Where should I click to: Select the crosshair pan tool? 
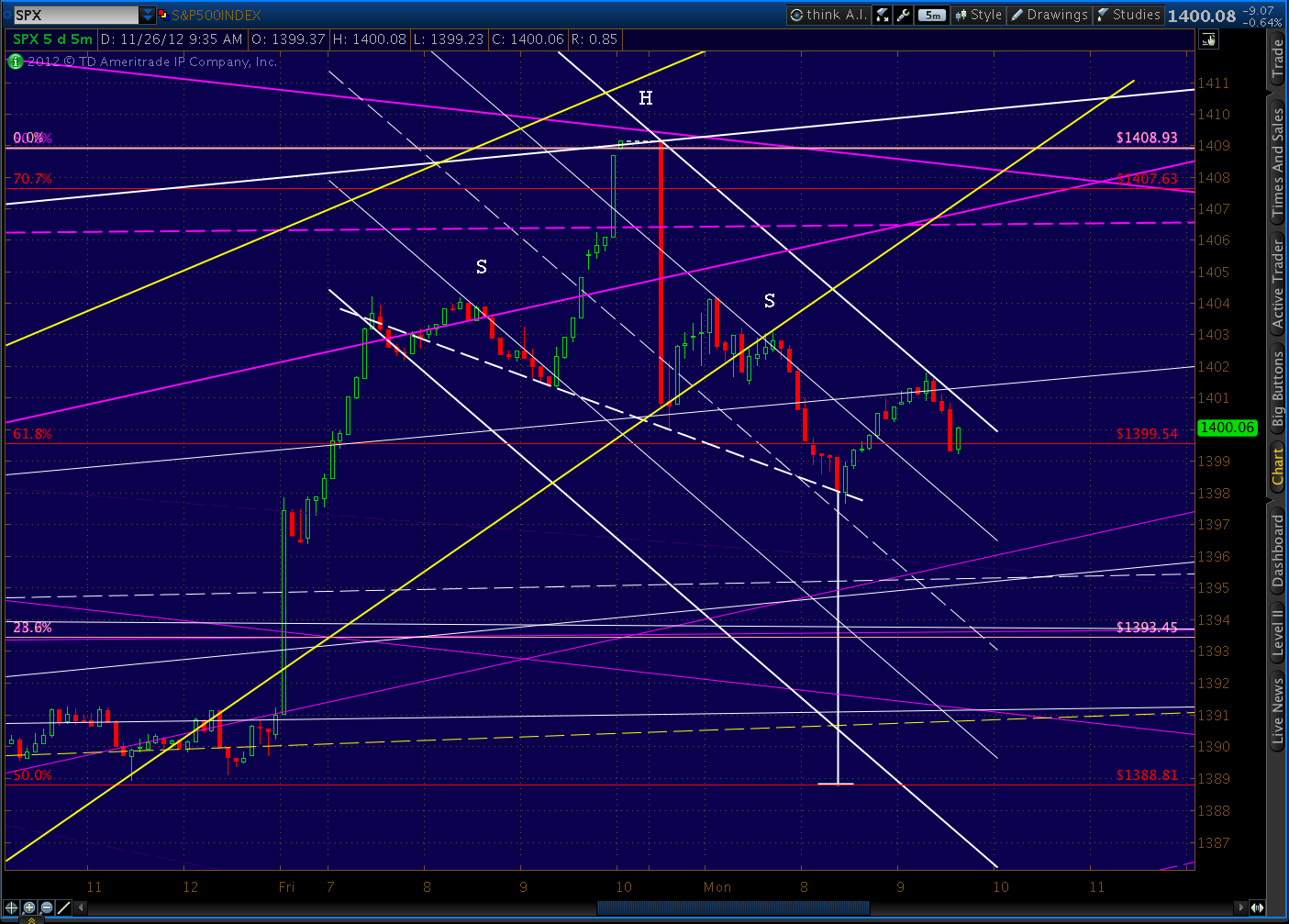tap(12, 907)
